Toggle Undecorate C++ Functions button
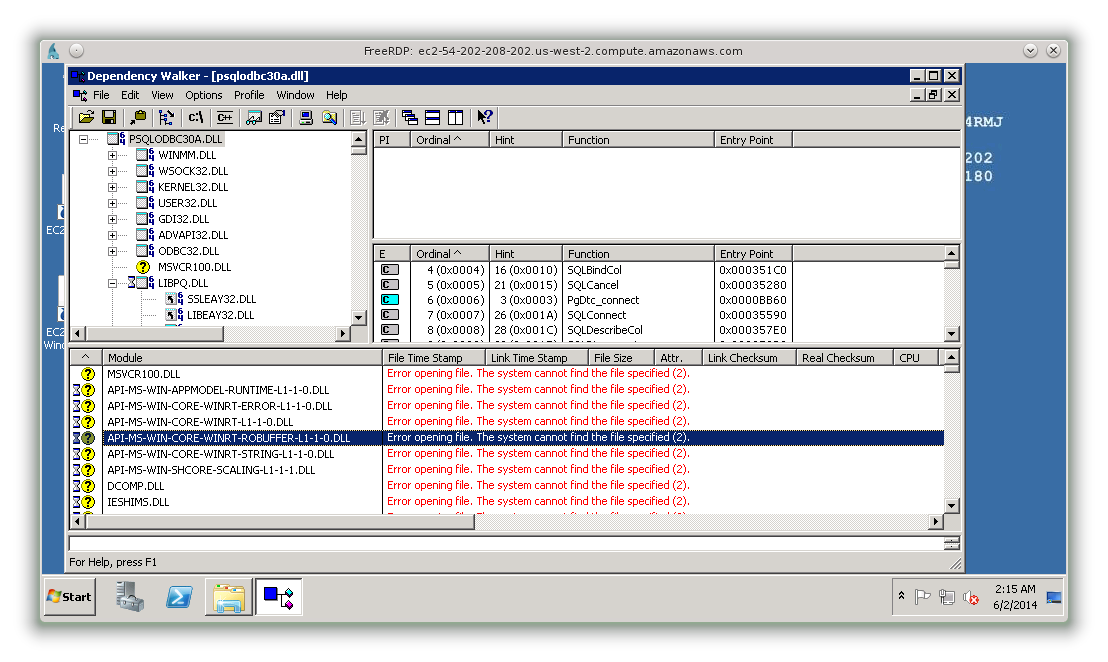The height and width of the screenshot is (662, 1108). (x=225, y=117)
